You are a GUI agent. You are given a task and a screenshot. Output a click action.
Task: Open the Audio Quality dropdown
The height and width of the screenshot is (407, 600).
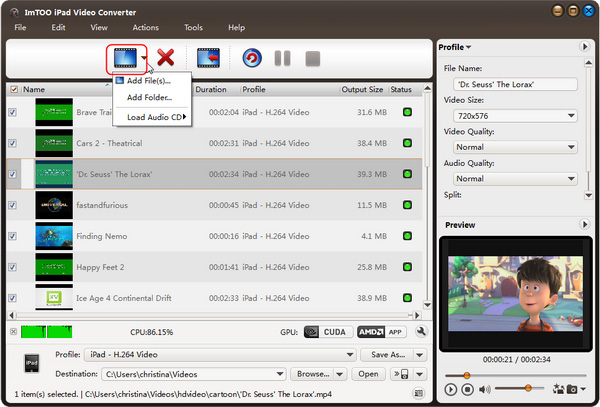pos(515,179)
